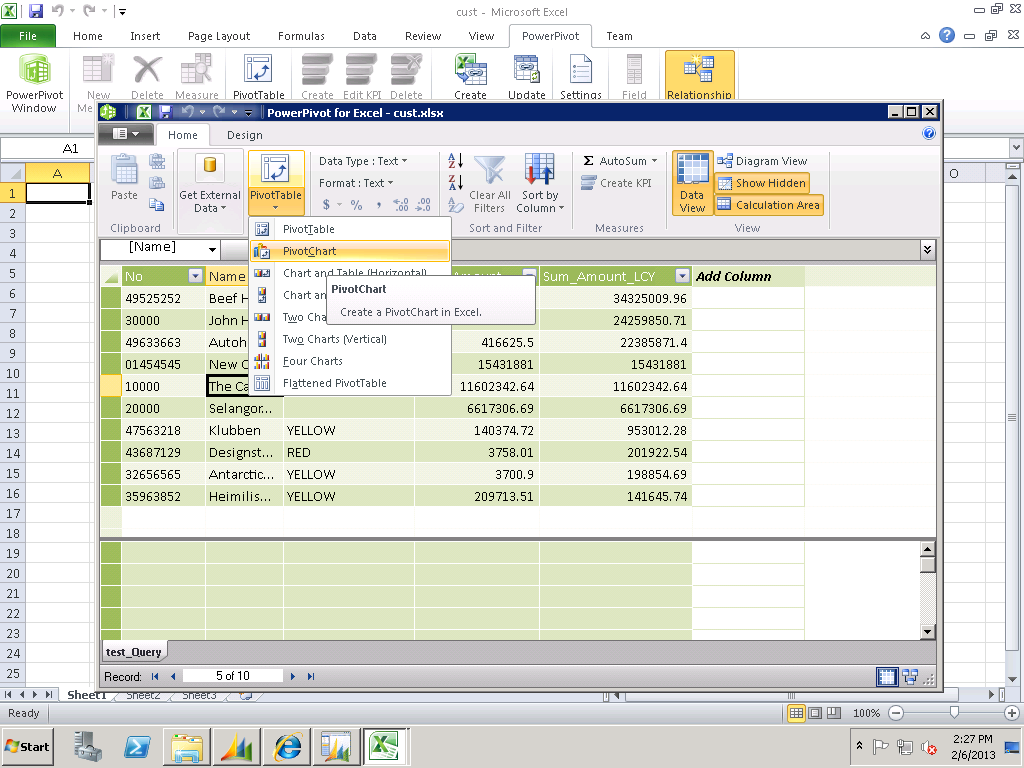This screenshot has width=1024, height=768.
Task: Click record number field 5 of 10
Action: click(232, 676)
